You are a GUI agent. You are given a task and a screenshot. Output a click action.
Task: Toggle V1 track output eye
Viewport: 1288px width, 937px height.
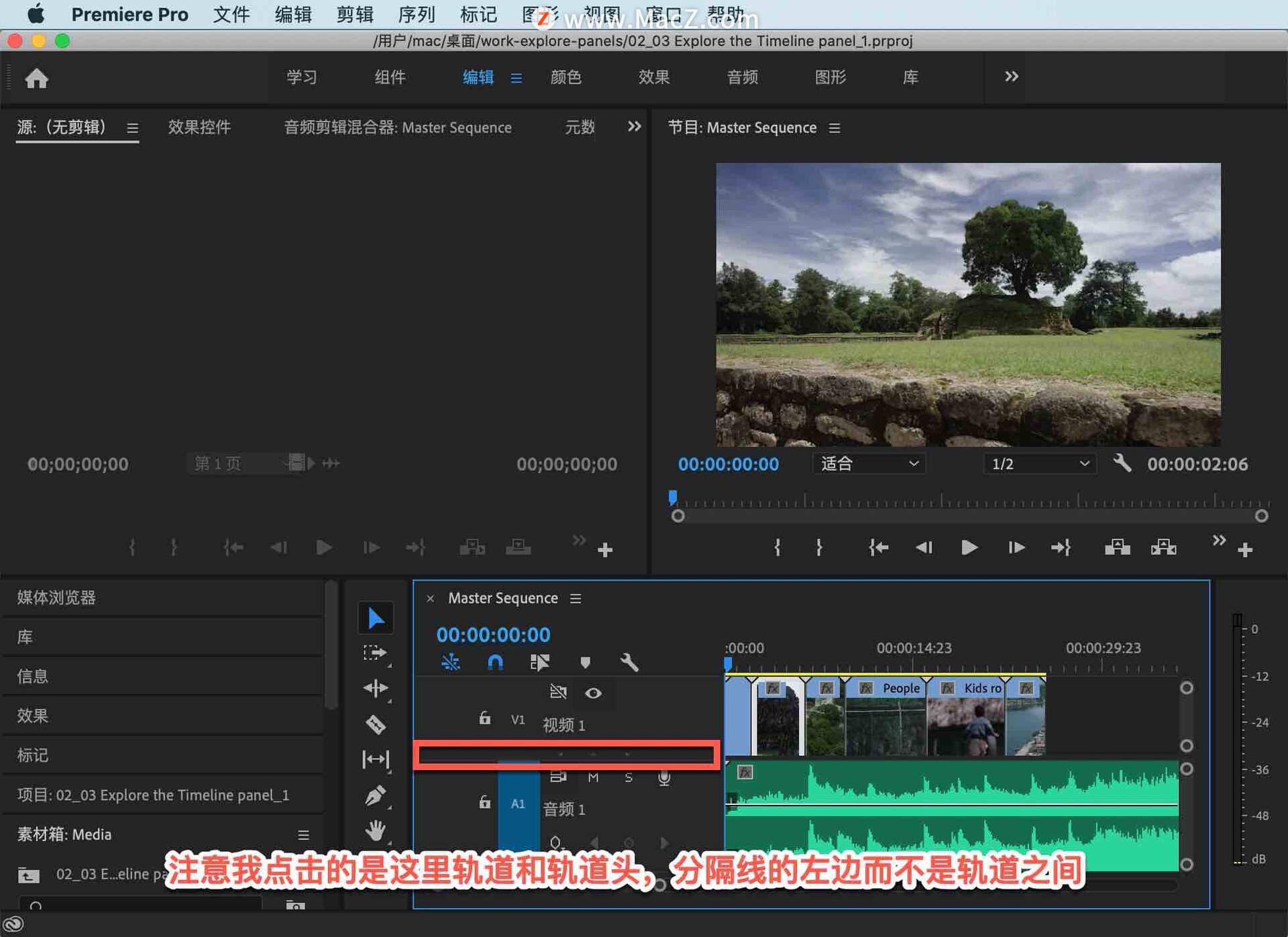click(x=593, y=693)
